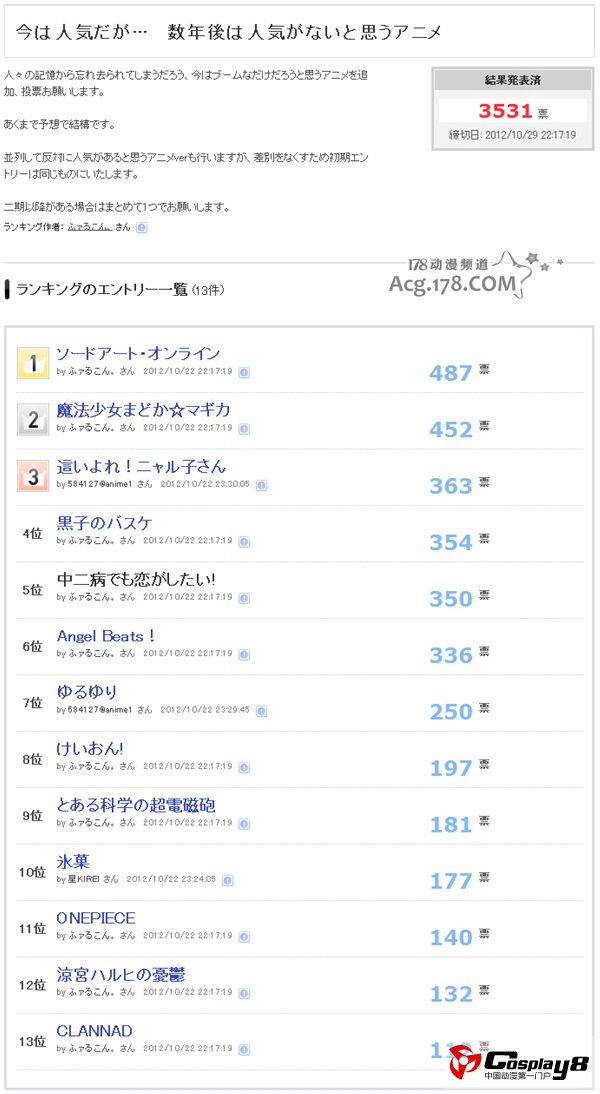Click the small icon beside ゆるゆり timestamp
This screenshot has width=600, height=1094.
pos(262,710)
